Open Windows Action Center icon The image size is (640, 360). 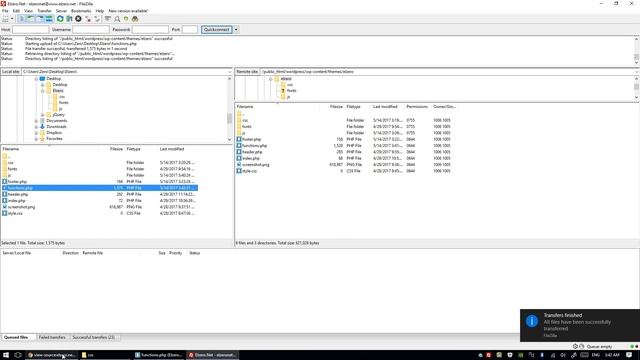pos(629,355)
